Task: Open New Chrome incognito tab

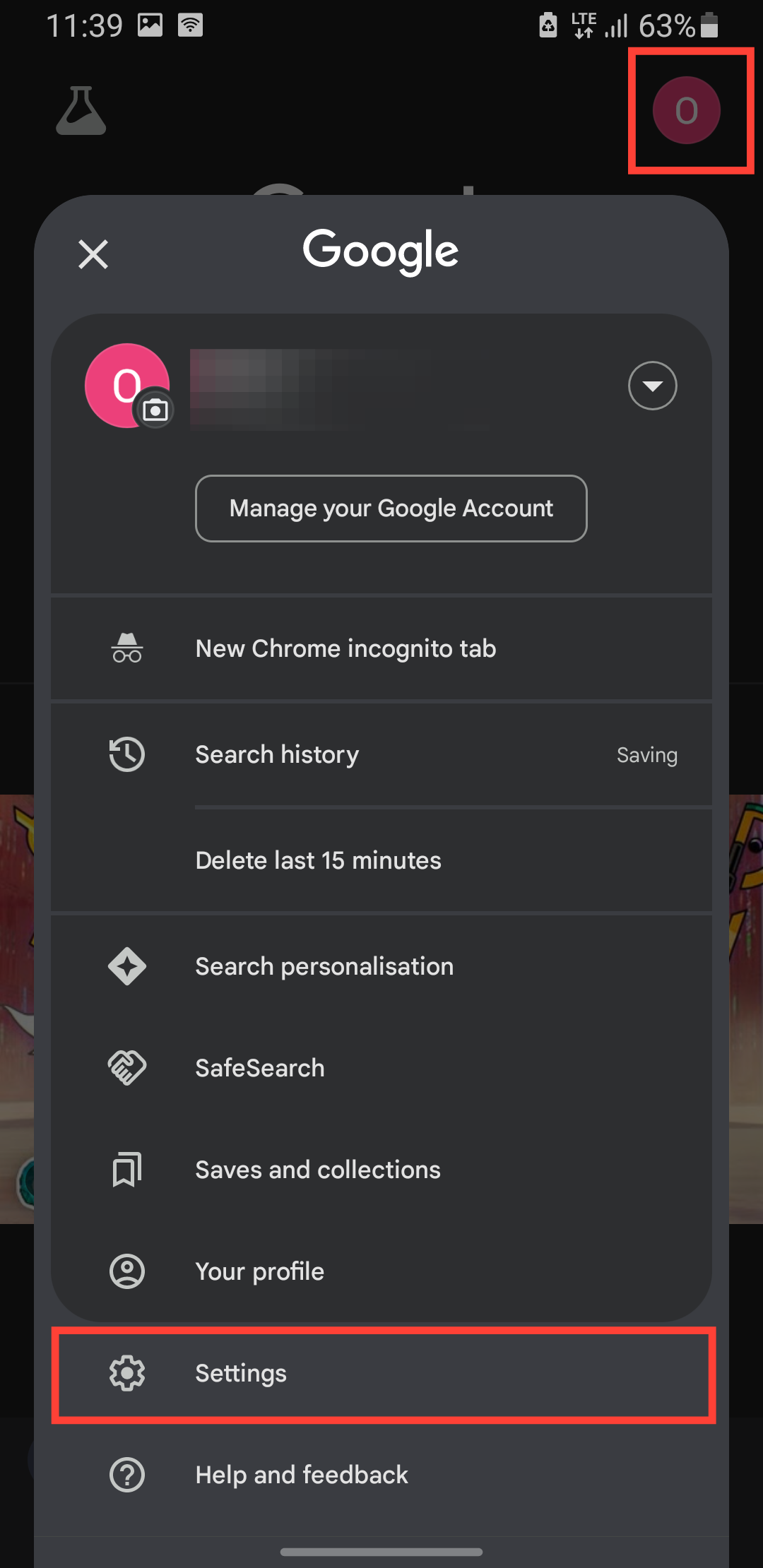Action: coord(345,648)
